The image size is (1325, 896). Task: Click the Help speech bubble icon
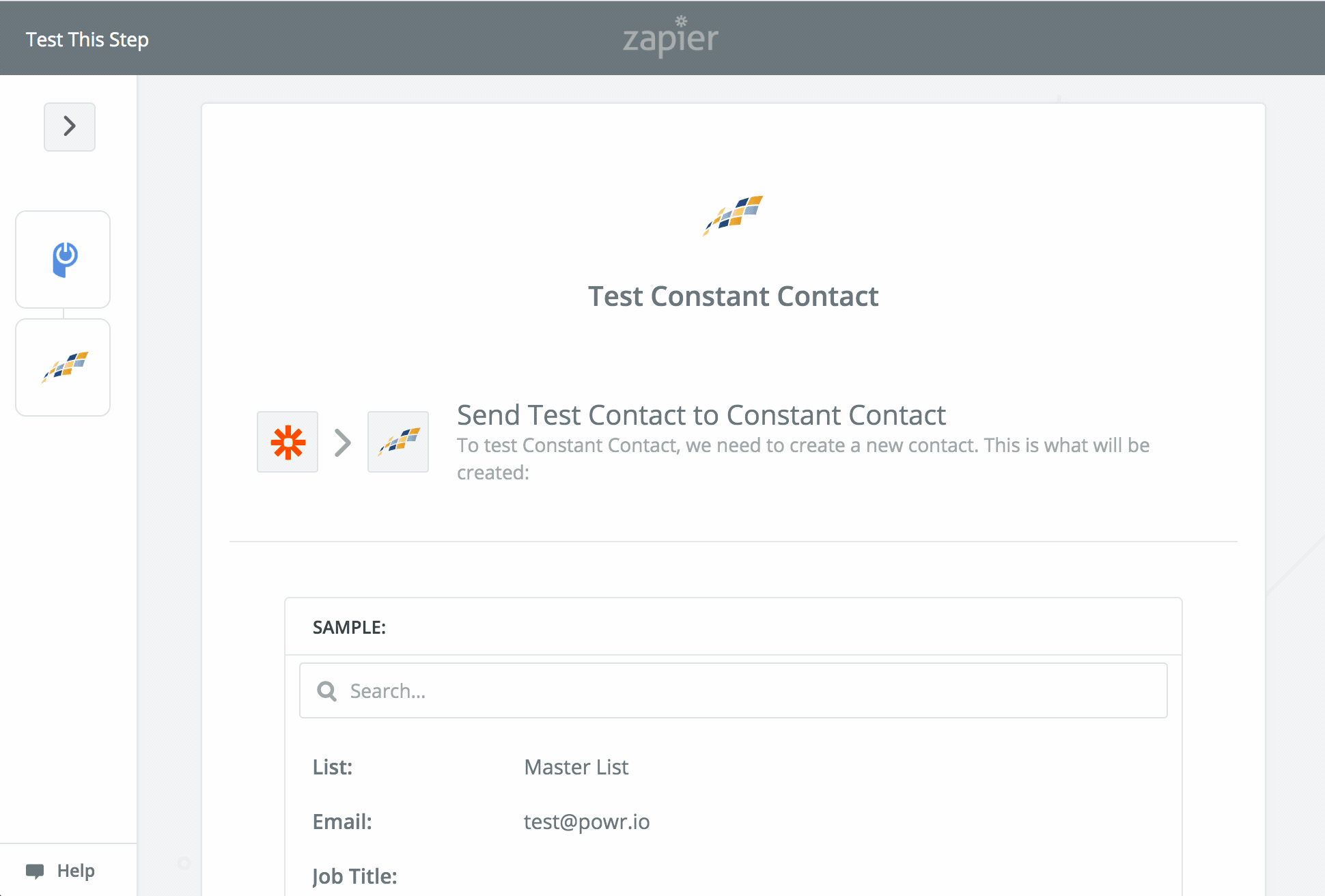coord(35,871)
